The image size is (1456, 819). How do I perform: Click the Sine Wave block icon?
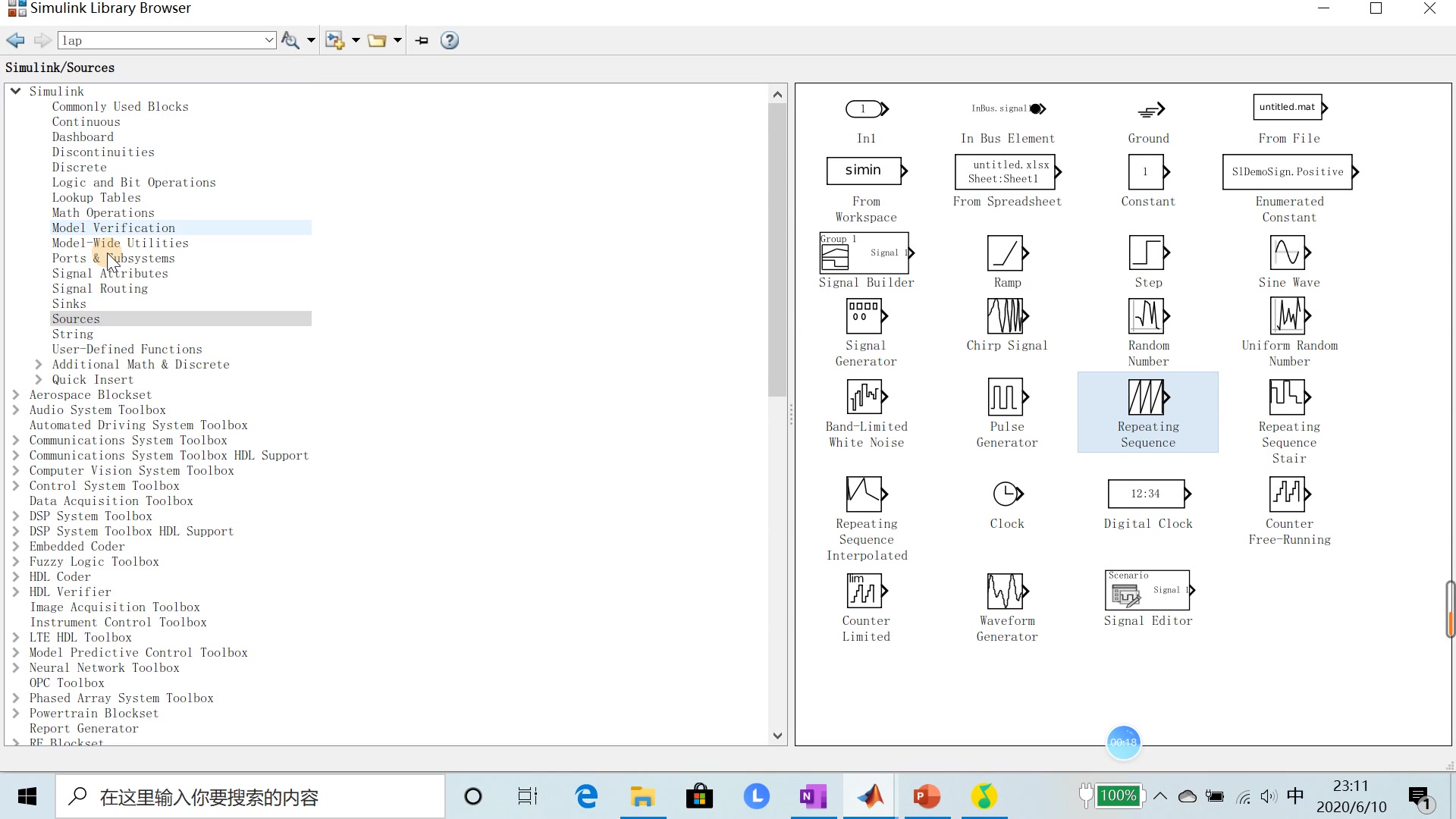[x=1288, y=253]
